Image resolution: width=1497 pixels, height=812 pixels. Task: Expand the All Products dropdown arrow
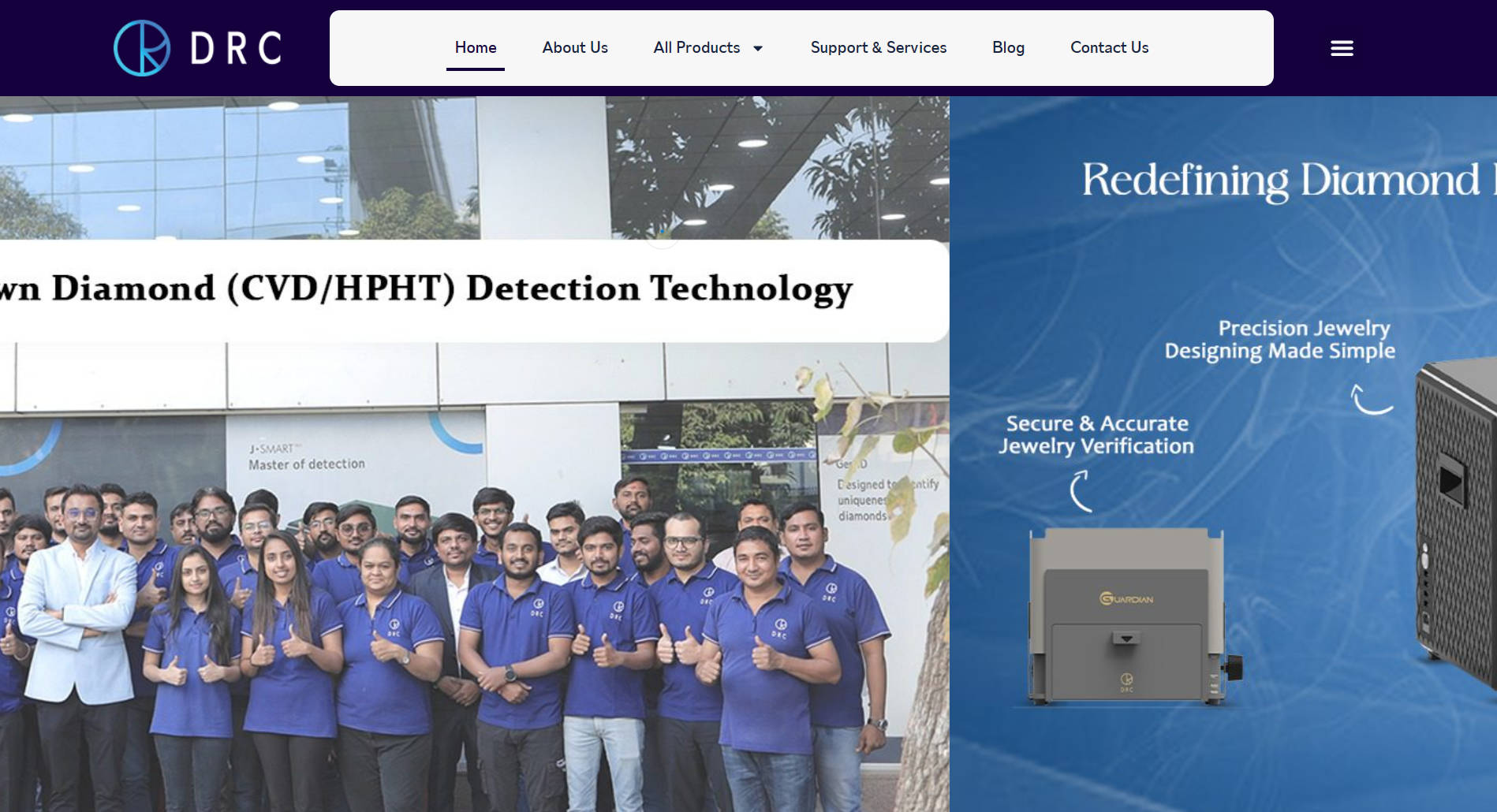[758, 48]
